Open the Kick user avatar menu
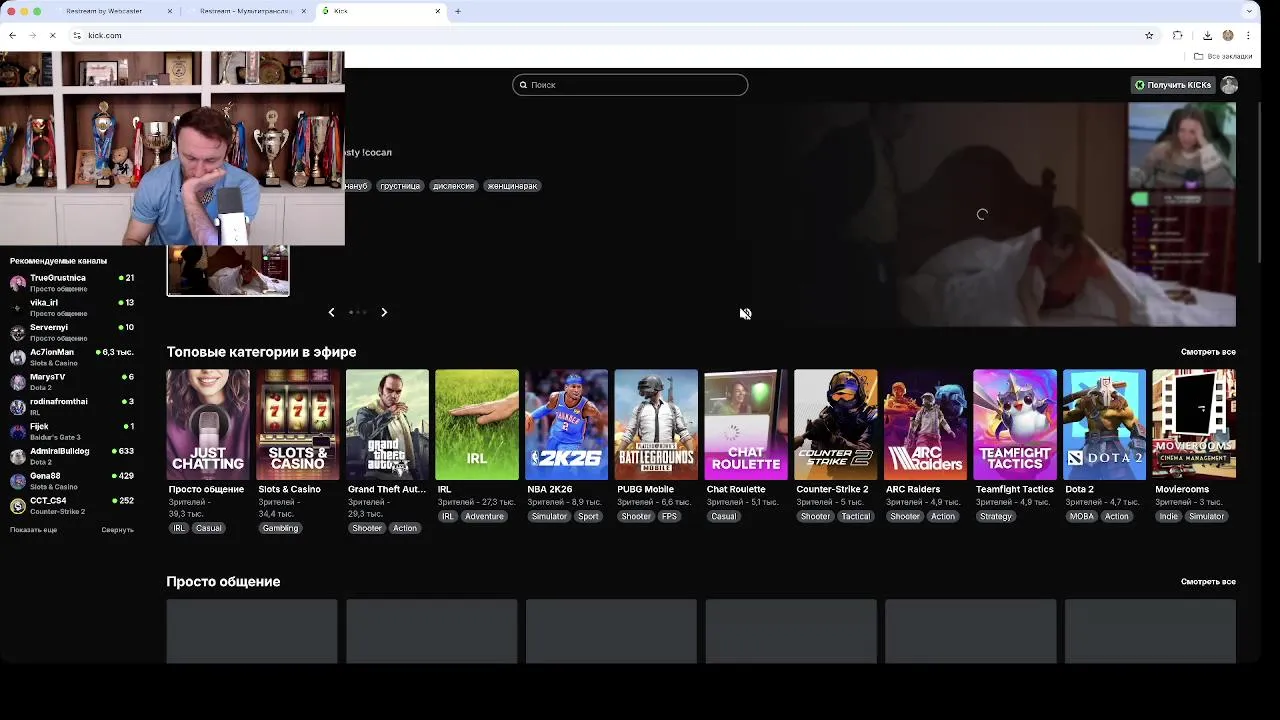Image resolution: width=1280 pixels, height=720 pixels. point(1229,85)
